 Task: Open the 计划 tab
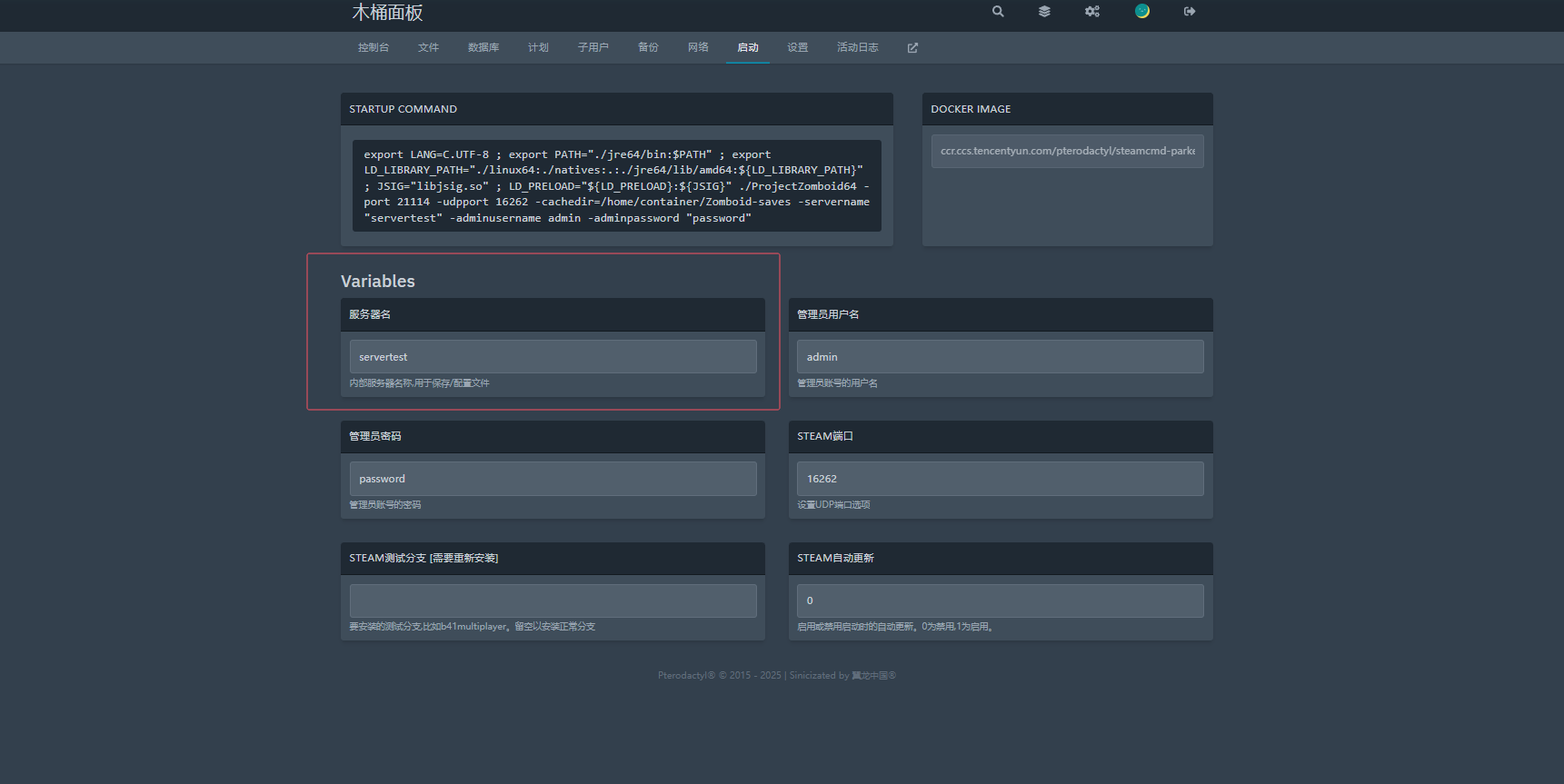coord(538,48)
